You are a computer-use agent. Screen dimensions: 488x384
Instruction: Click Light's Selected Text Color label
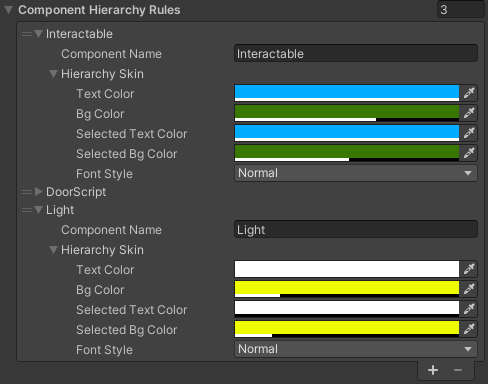(x=132, y=310)
